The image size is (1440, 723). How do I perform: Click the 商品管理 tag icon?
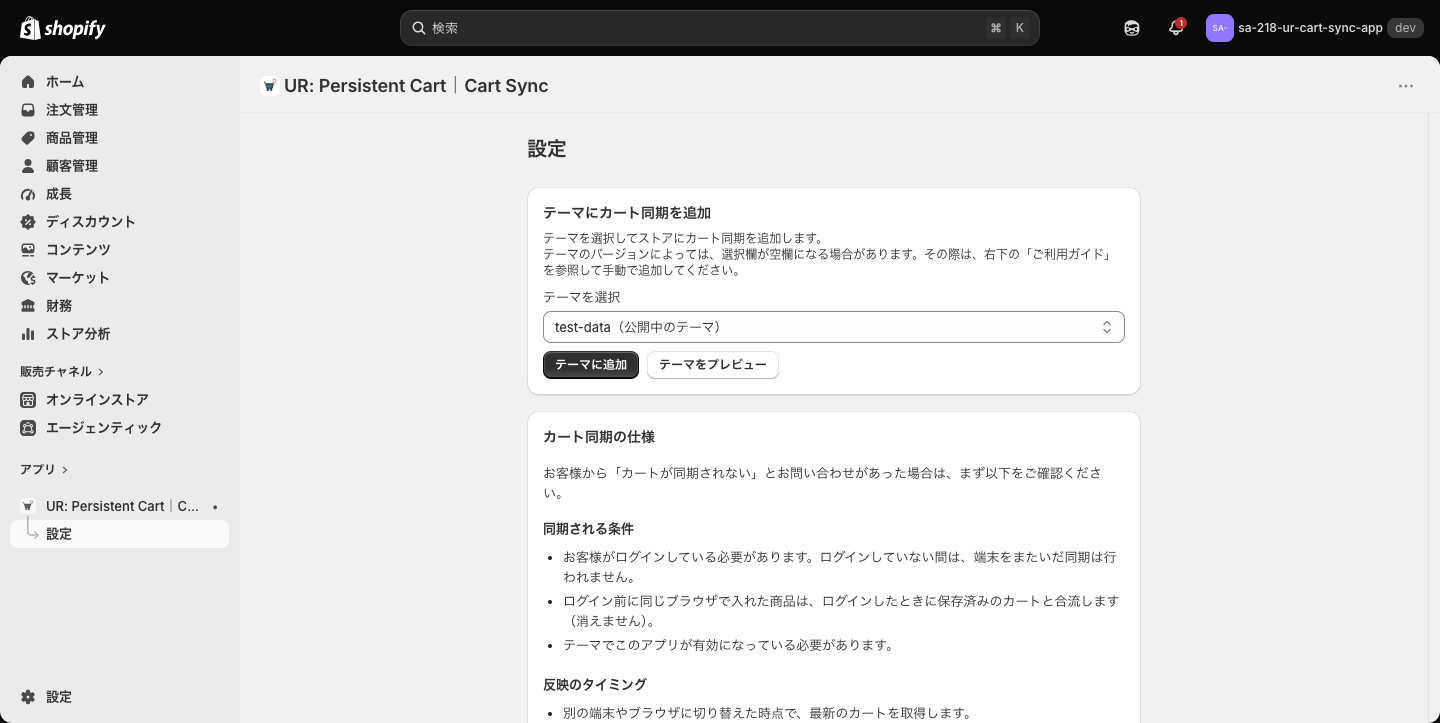28,138
